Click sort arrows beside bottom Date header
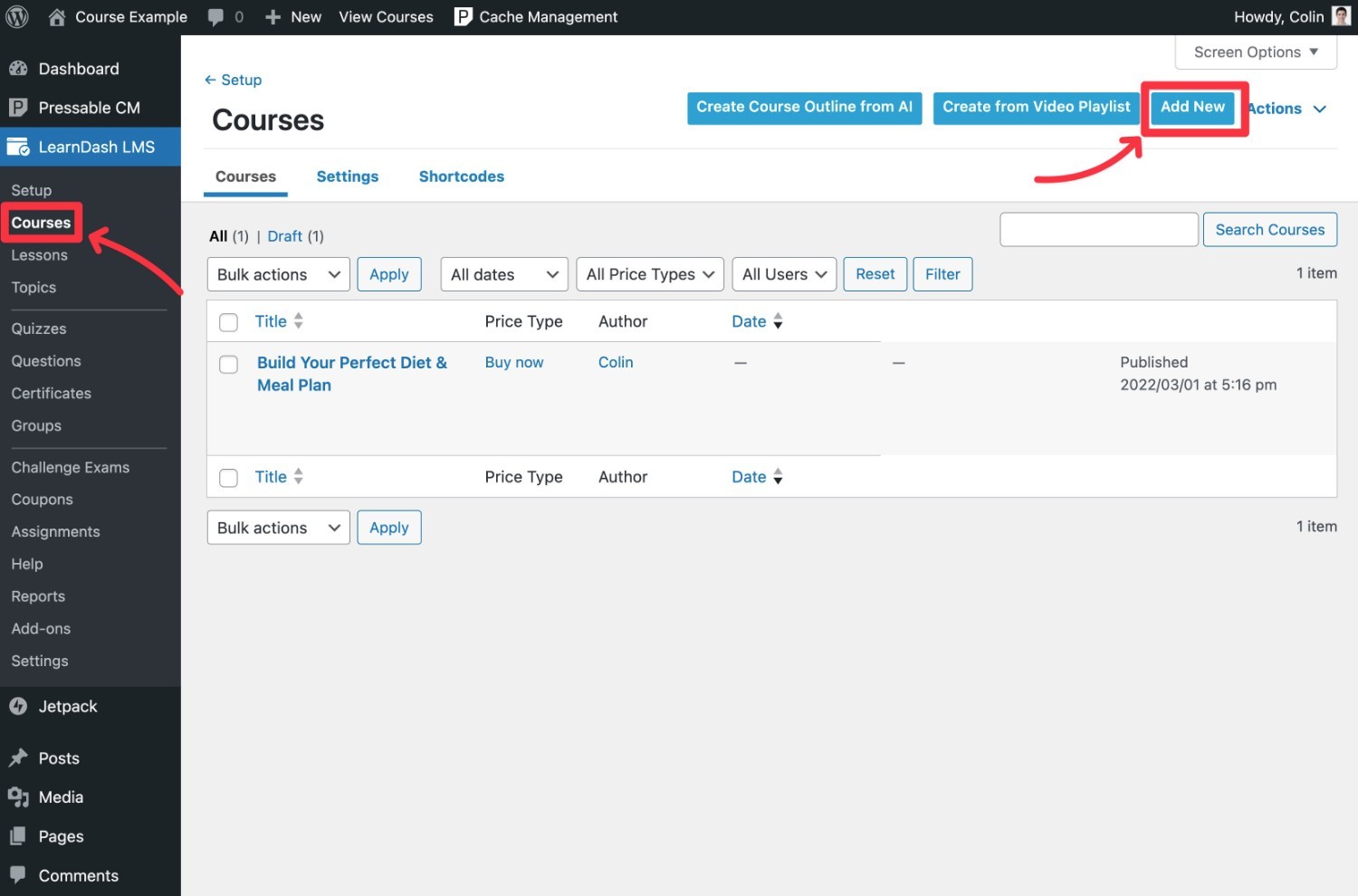Viewport: 1358px width, 896px height. [x=778, y=476]
